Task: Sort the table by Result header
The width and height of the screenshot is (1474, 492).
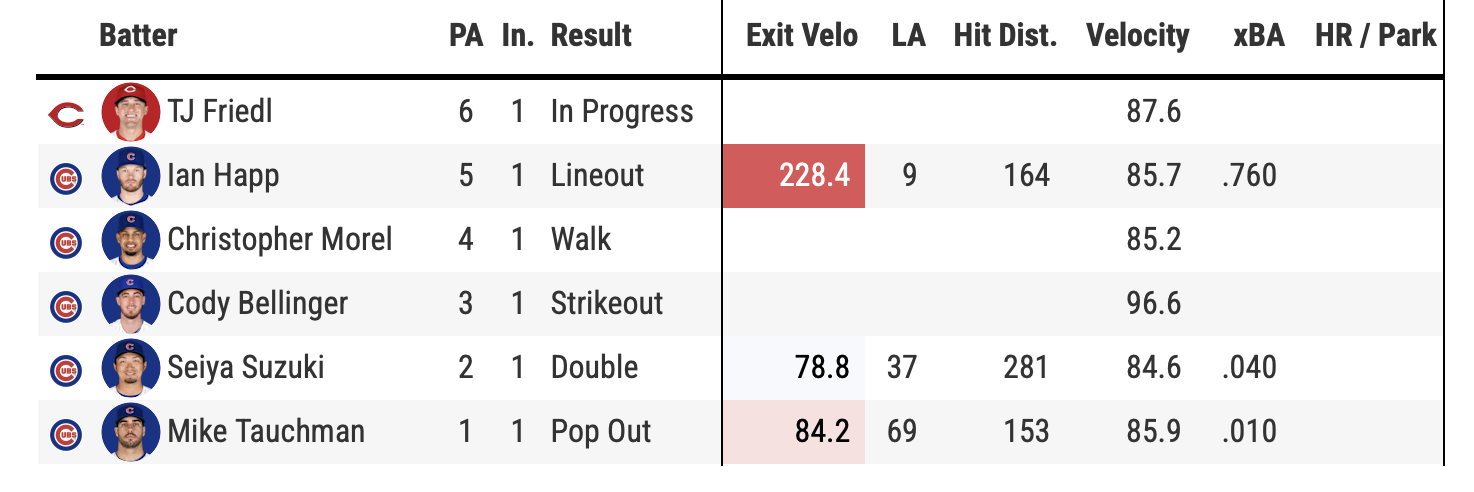Action: (591, 36)
